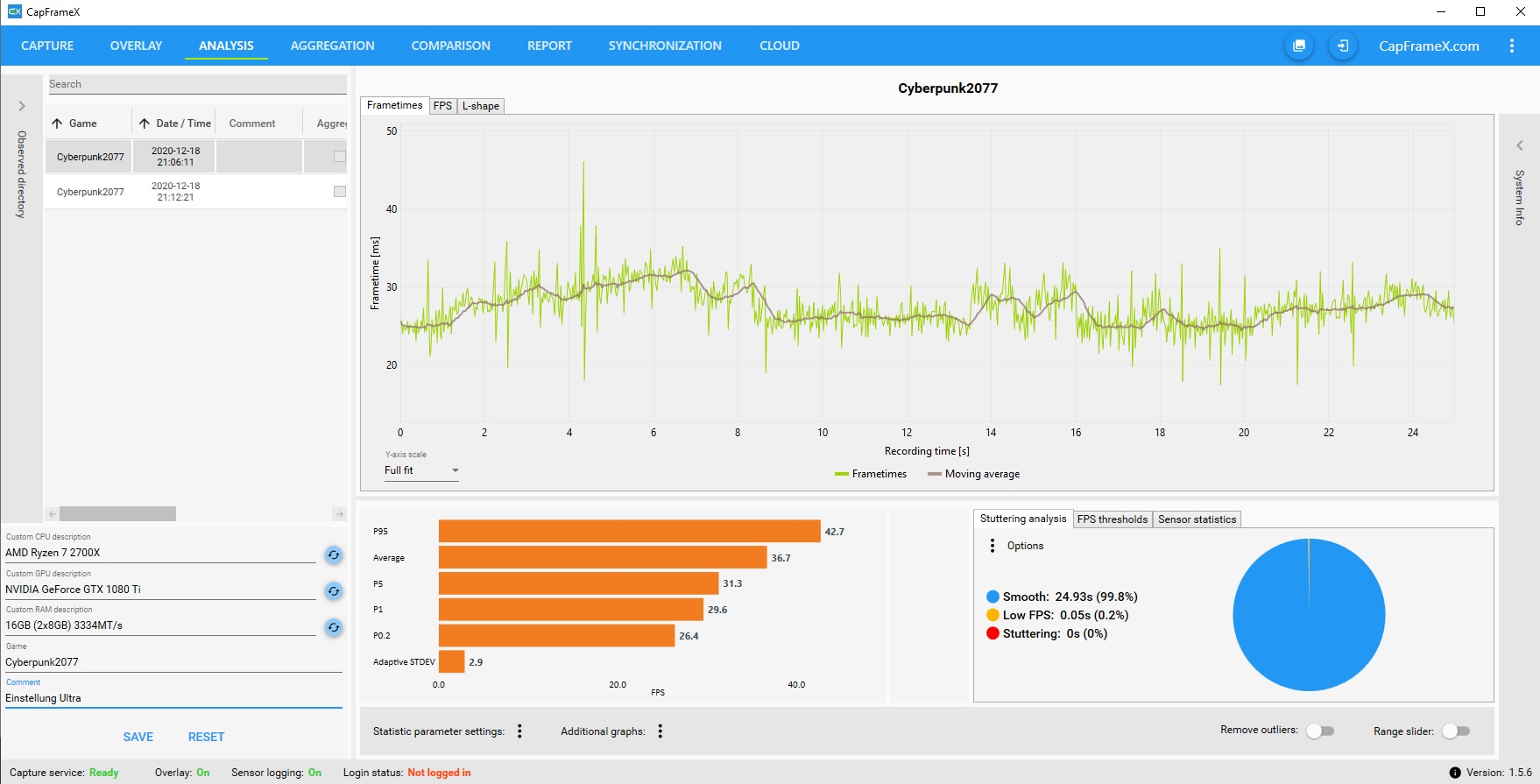Viewport: 1540px width, 784px height.
Task: Go to the SYNCHRONIZATION tab
Action: (665, 46)
